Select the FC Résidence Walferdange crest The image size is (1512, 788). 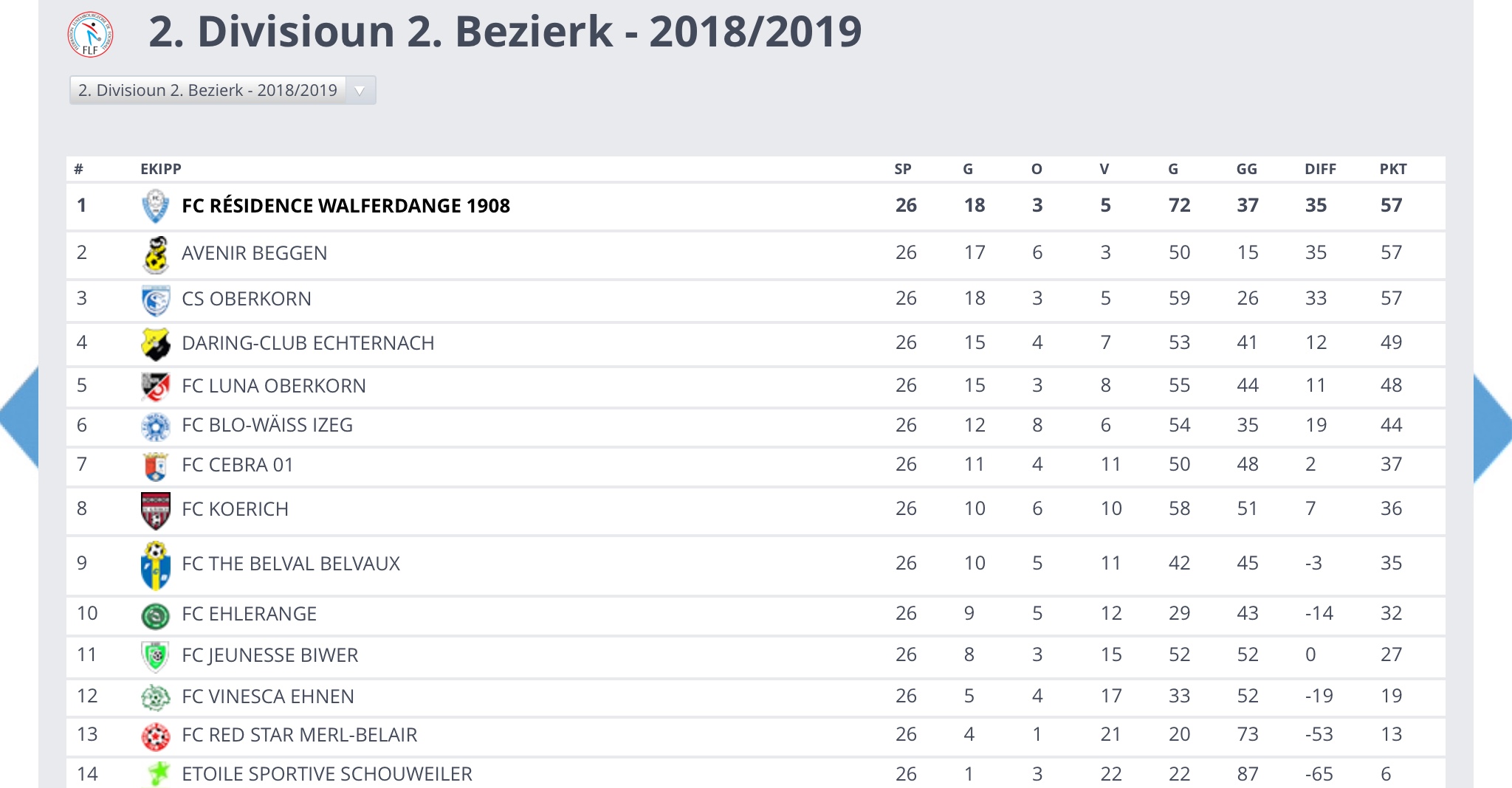(156, 206)
